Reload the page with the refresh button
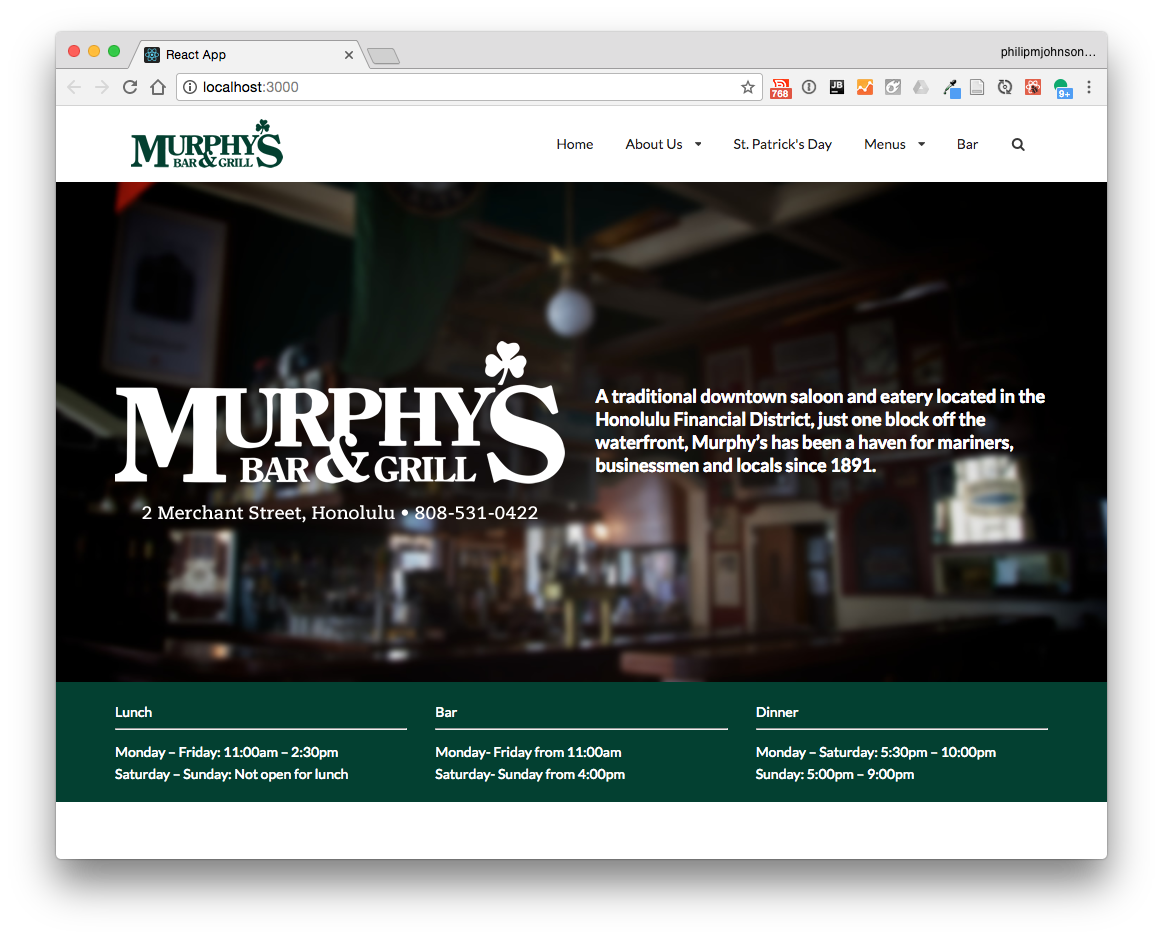 pos(130,87)
